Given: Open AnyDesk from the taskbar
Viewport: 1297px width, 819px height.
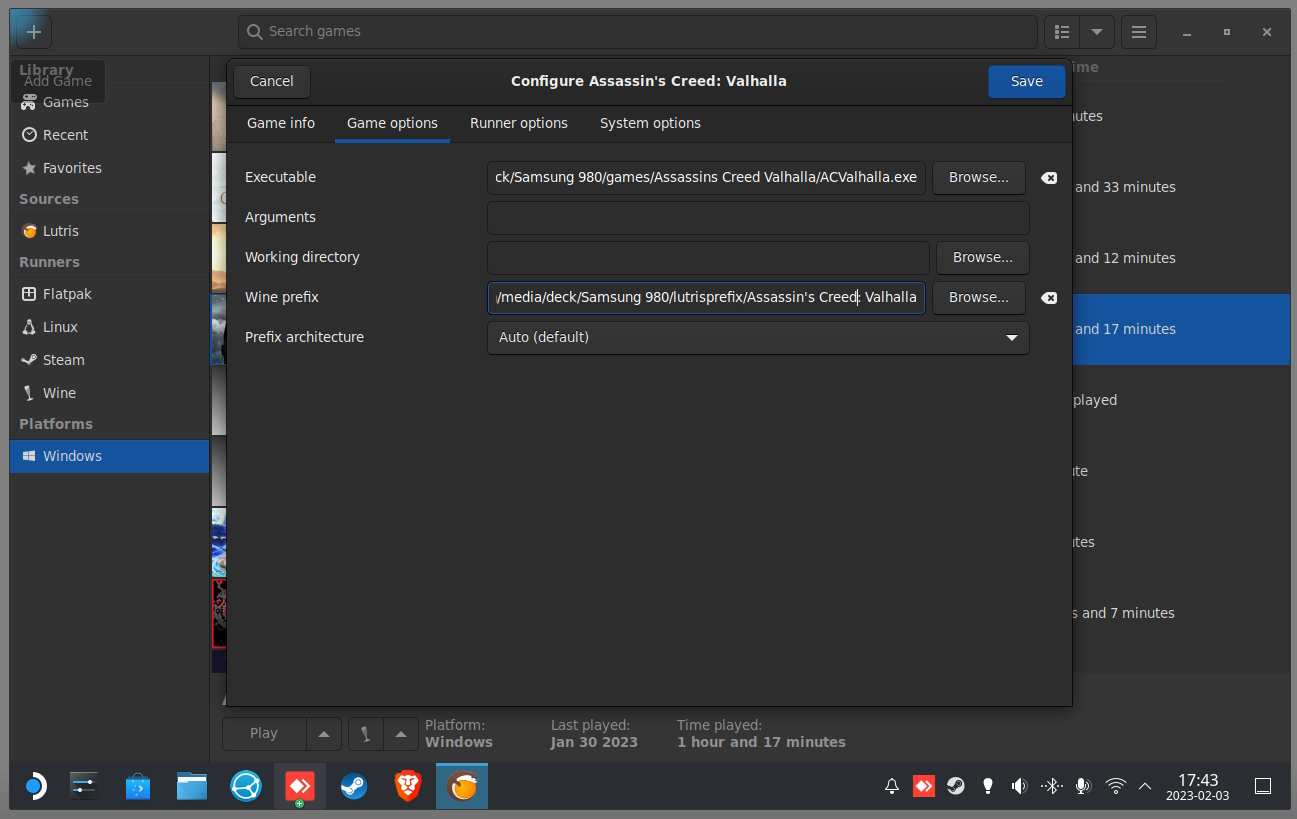Looking at the screenshot, I should tap(300, 787).
